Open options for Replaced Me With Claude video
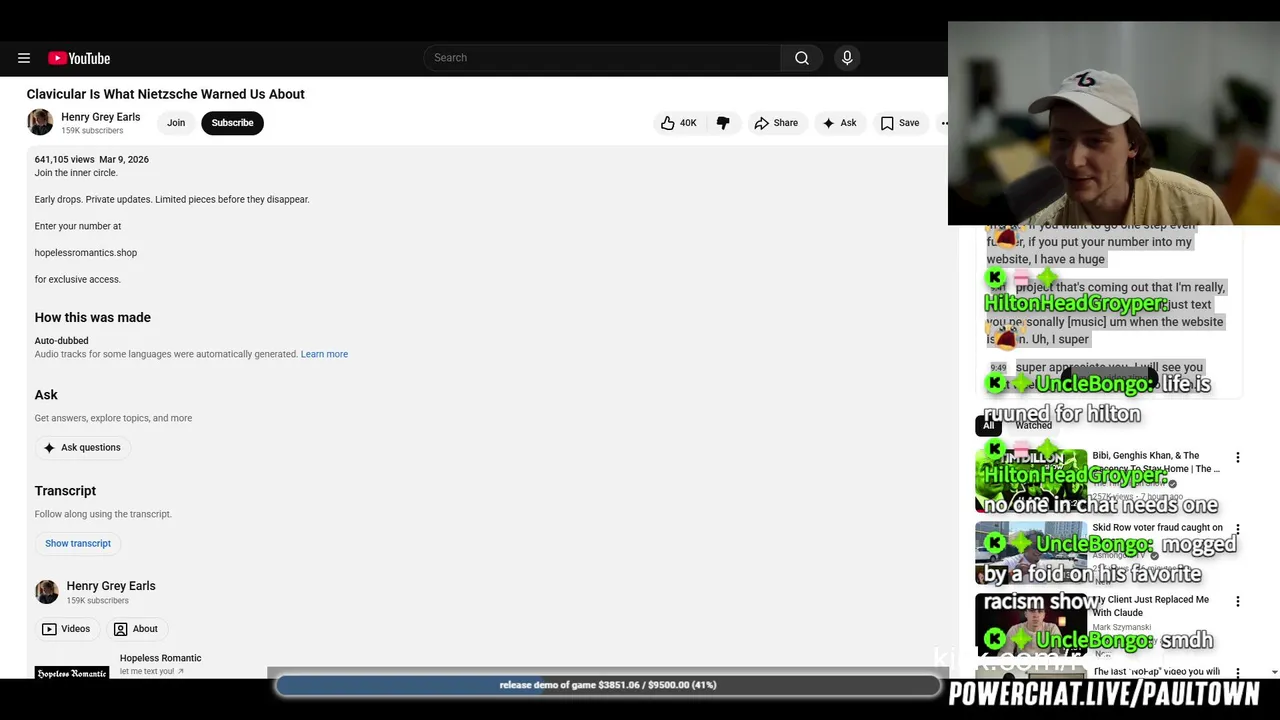 [x=1238, y=601]
